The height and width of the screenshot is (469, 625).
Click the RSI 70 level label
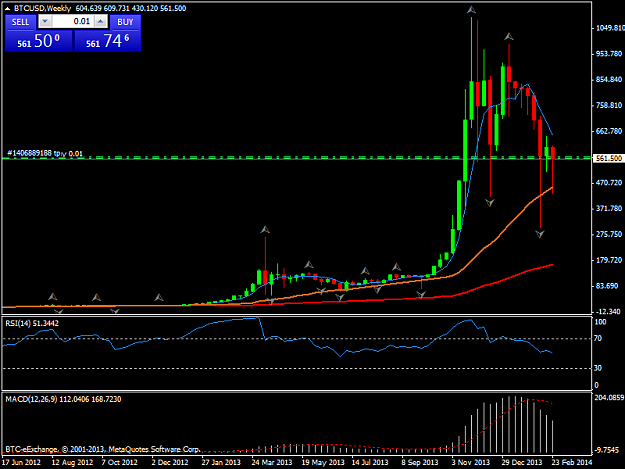point(597,339)
